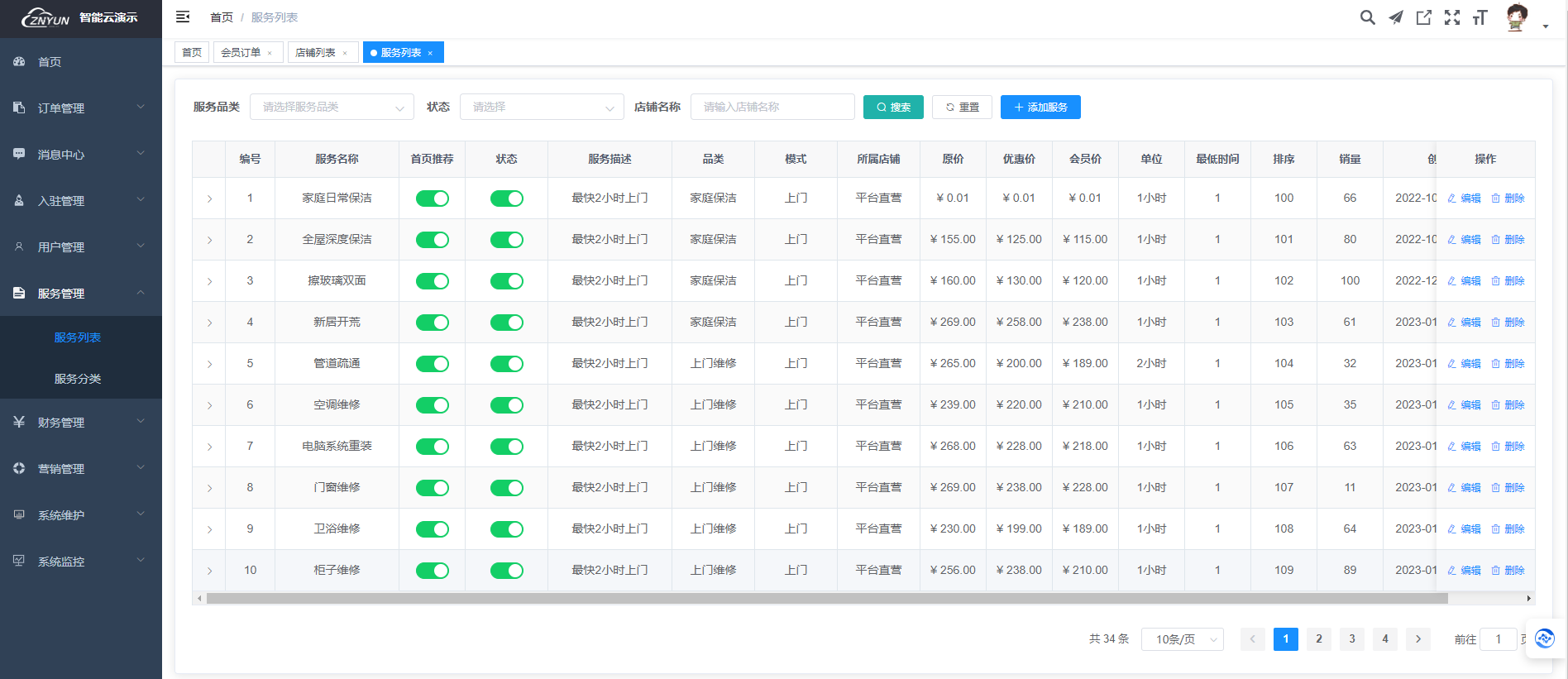This screenshot has height=679, width=1568.
Task: Open 服务分类 in the sidebar
Action: pos(78,379)
